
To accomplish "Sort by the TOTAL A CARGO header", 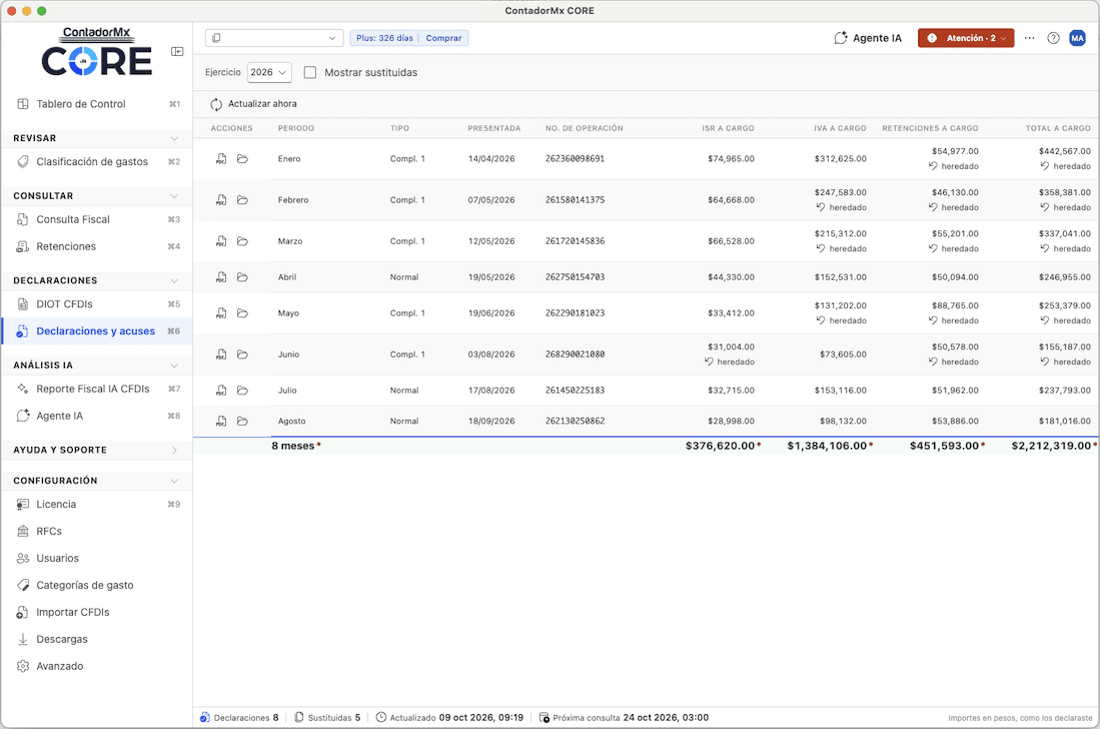I will (1058, 128).
